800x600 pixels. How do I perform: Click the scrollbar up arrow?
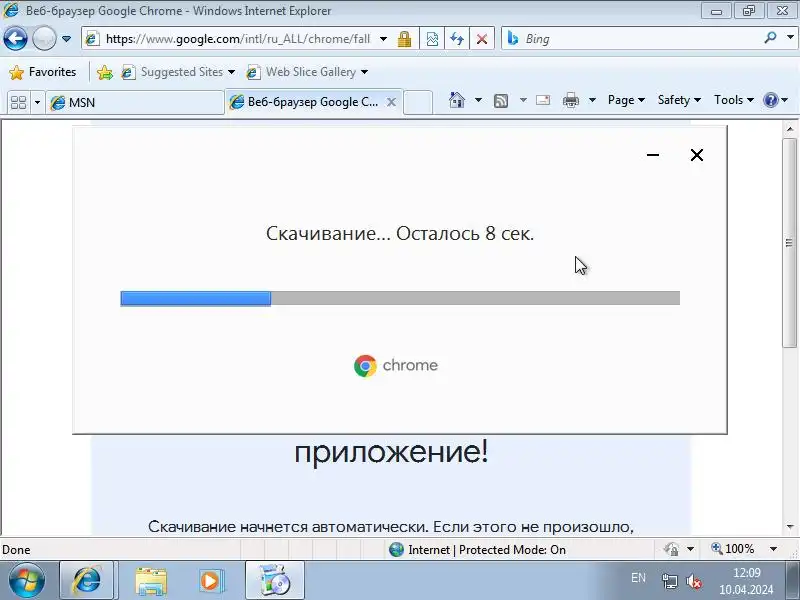click(790, 129)
